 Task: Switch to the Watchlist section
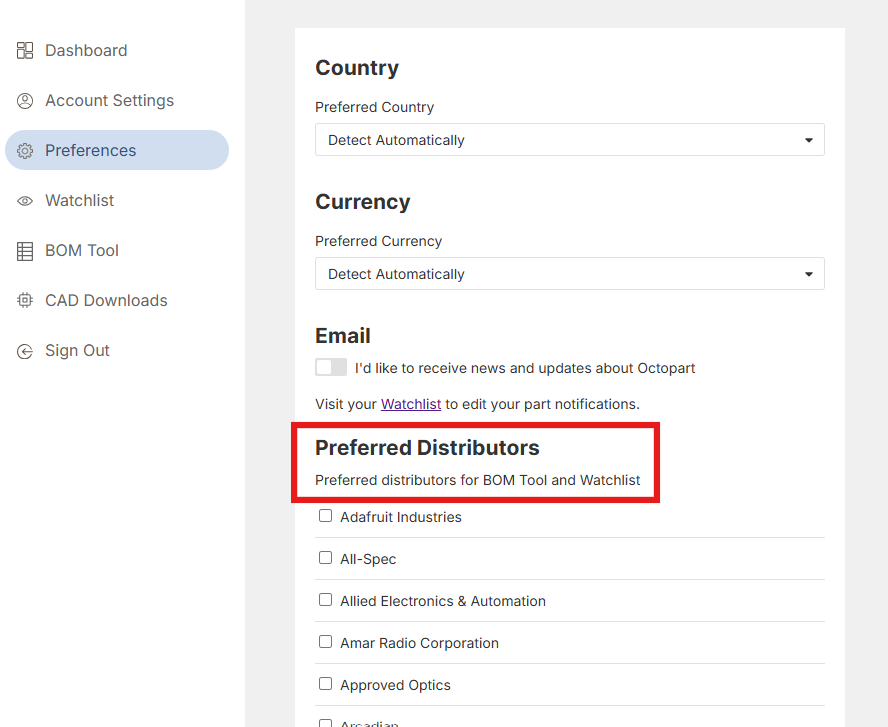(x=79, y=200)
